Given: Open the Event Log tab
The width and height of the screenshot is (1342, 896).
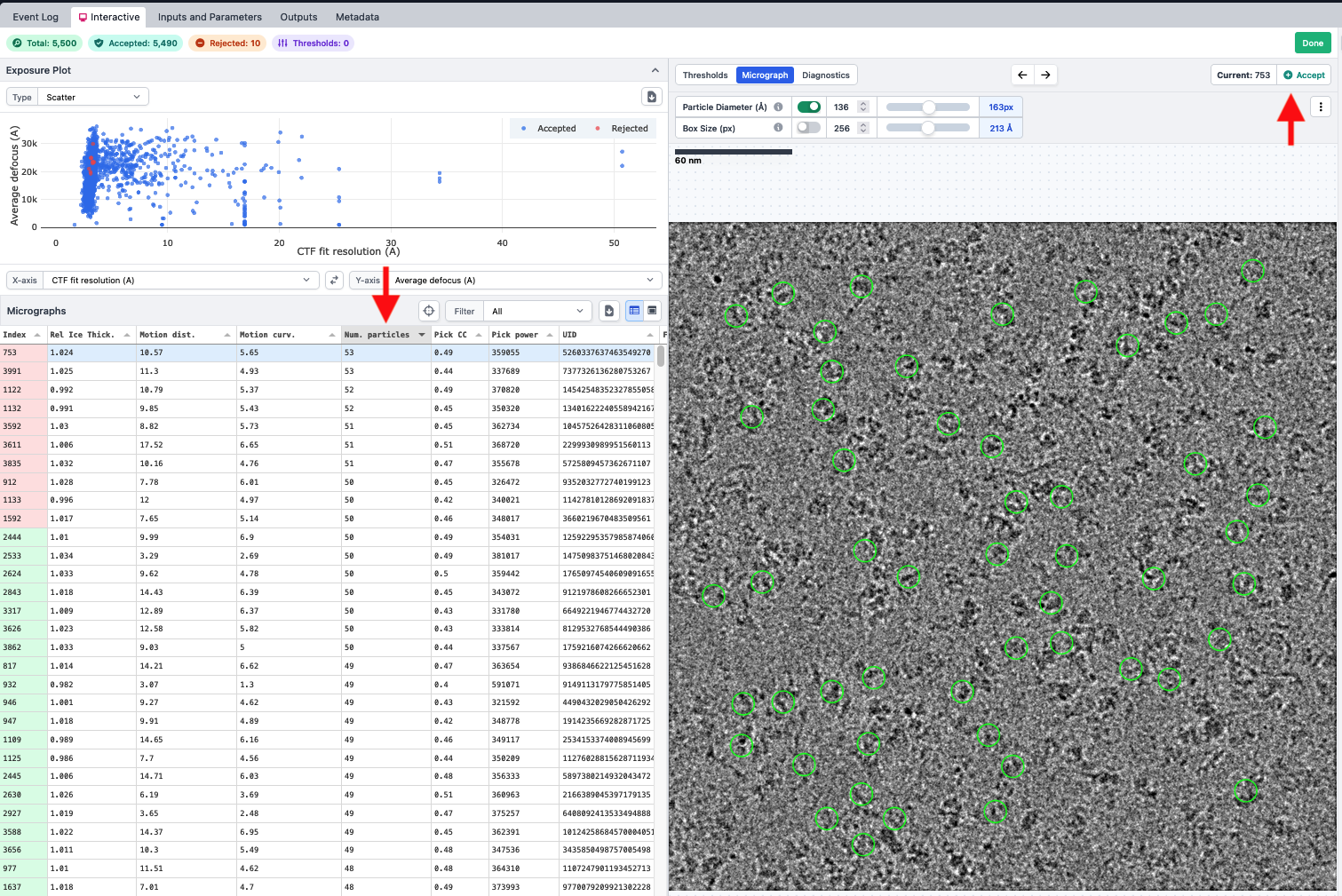Looking at the screenshot, I should (36, 17).
